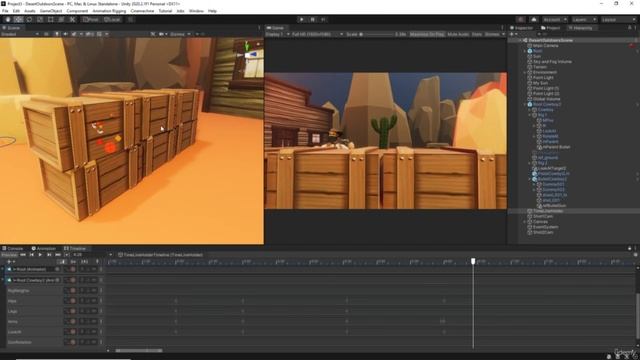Open the Full HD resolution dropdown
The height and width of the screenshot is (360, 640).
click(x=317, y=34)
